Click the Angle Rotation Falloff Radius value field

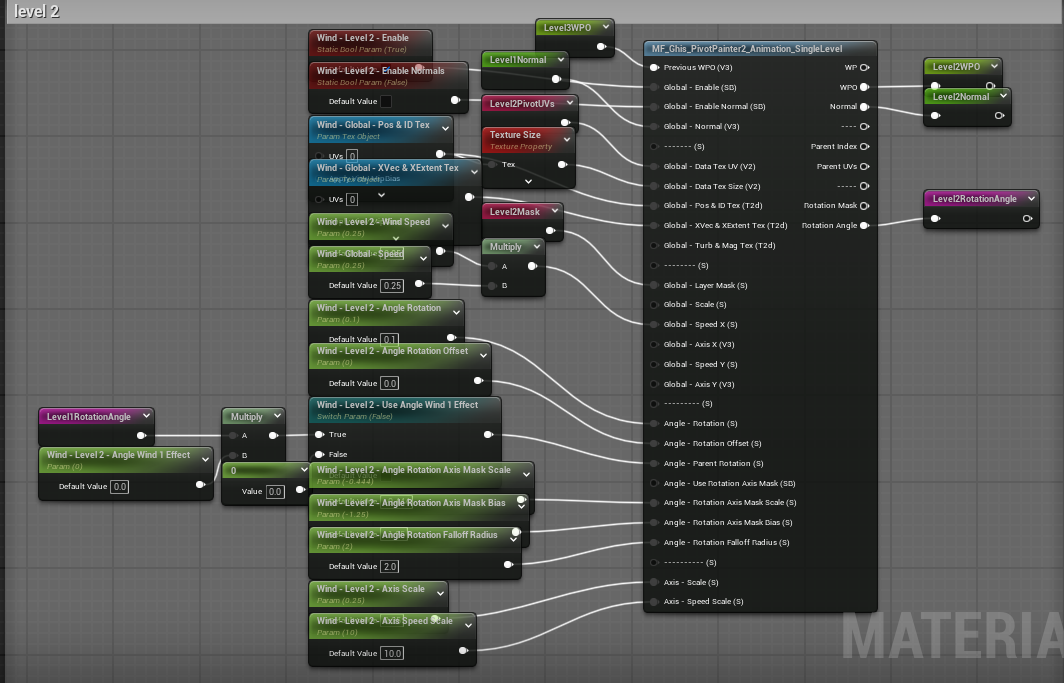point(390,566)
